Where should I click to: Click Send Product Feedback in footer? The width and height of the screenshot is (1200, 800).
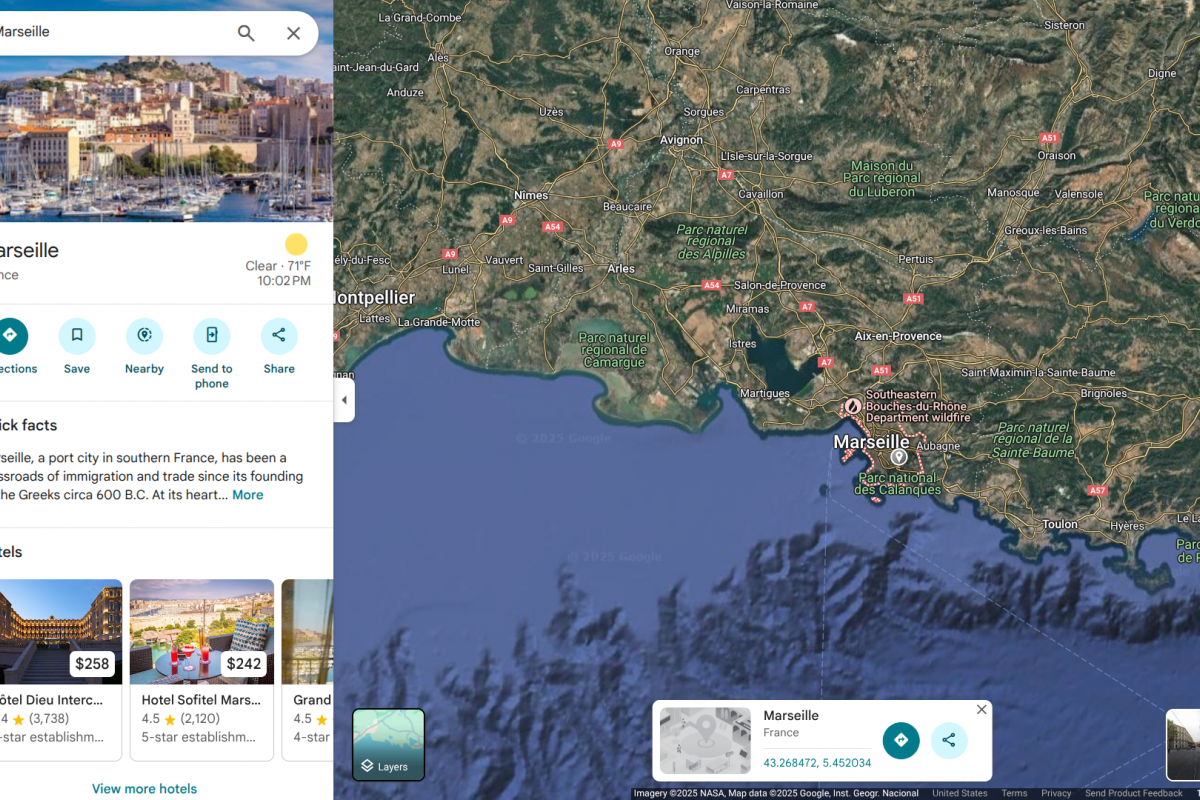coord(1133,793)
